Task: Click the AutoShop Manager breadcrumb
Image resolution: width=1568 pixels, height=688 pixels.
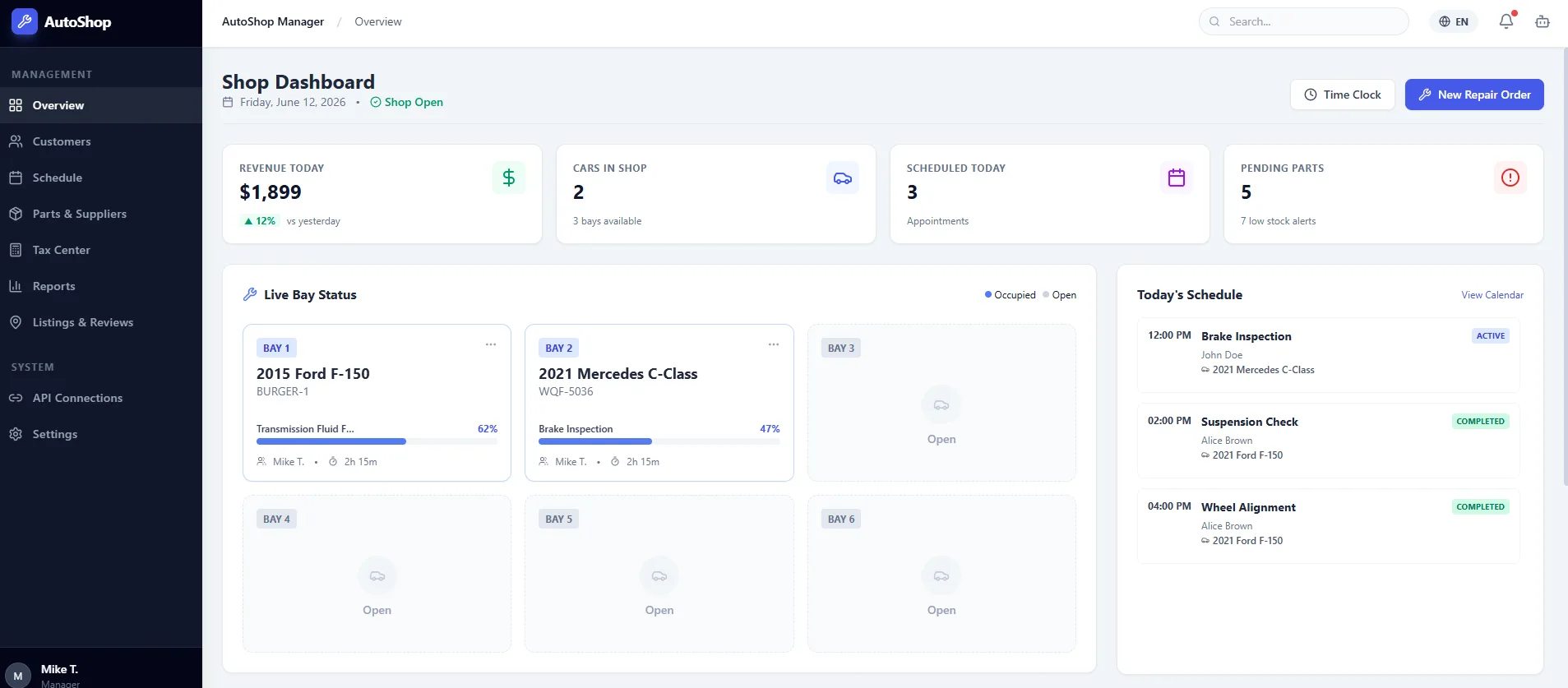Action: click(273, 21)
